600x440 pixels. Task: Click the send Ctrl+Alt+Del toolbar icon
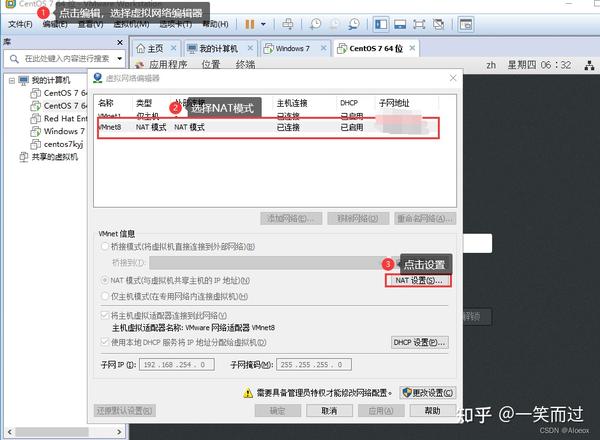pyautogui.click(x=288, y=24)
